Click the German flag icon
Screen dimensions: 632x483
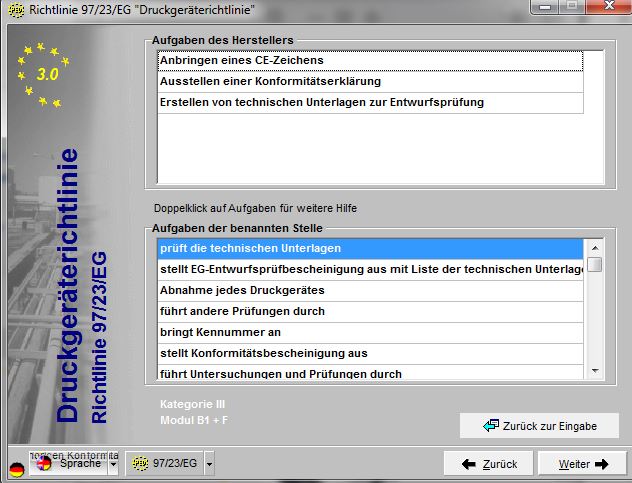17,468
